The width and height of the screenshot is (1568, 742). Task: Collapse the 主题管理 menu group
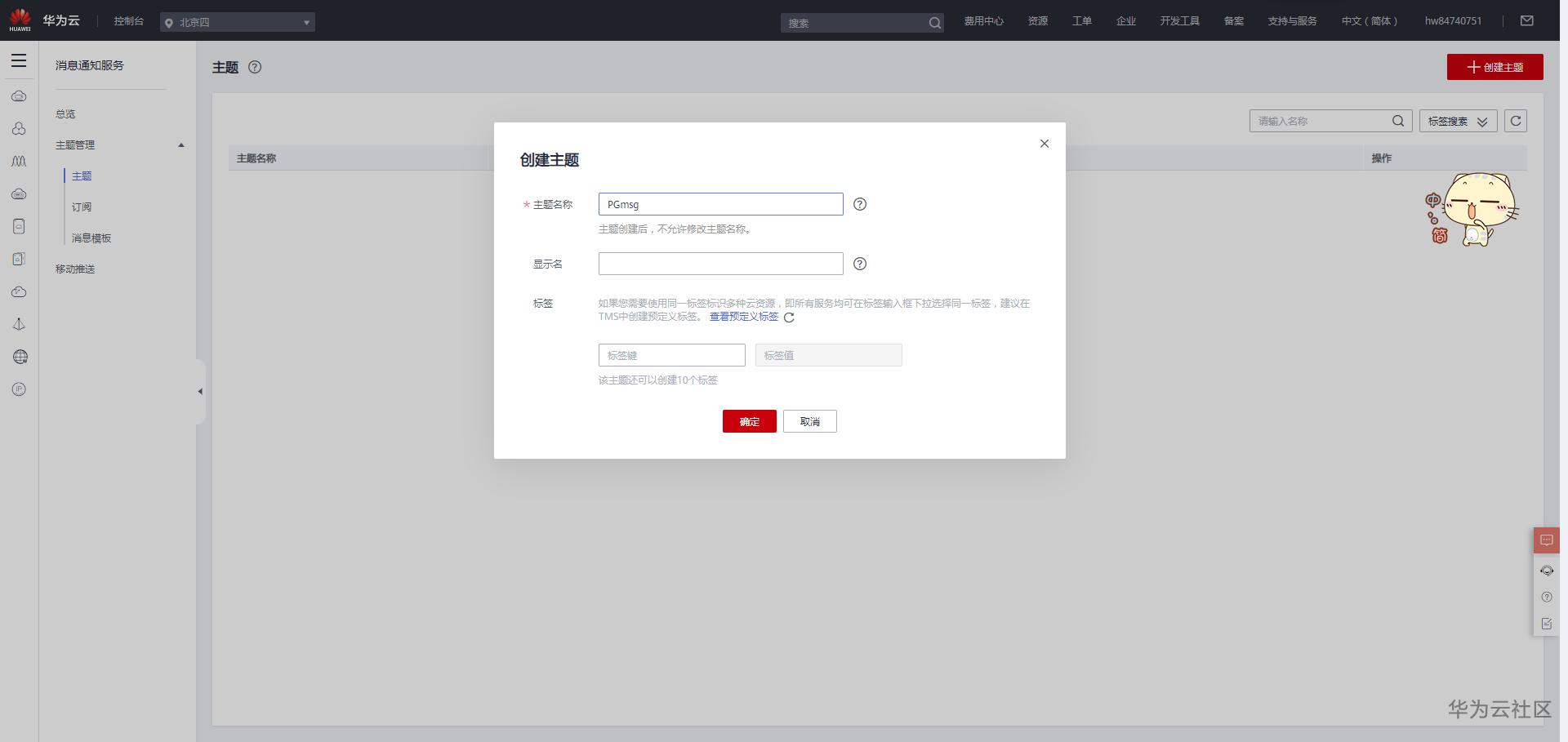coord(181,145)
